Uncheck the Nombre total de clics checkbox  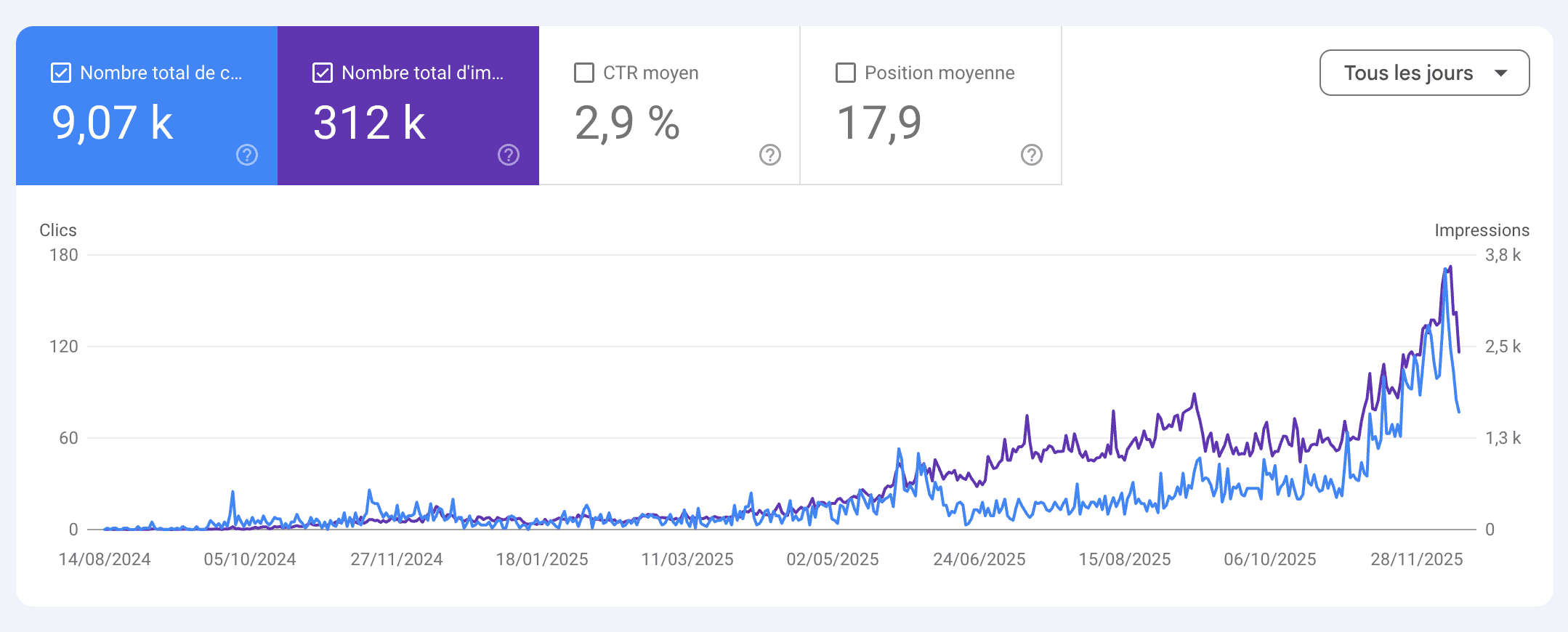point(61,73)
